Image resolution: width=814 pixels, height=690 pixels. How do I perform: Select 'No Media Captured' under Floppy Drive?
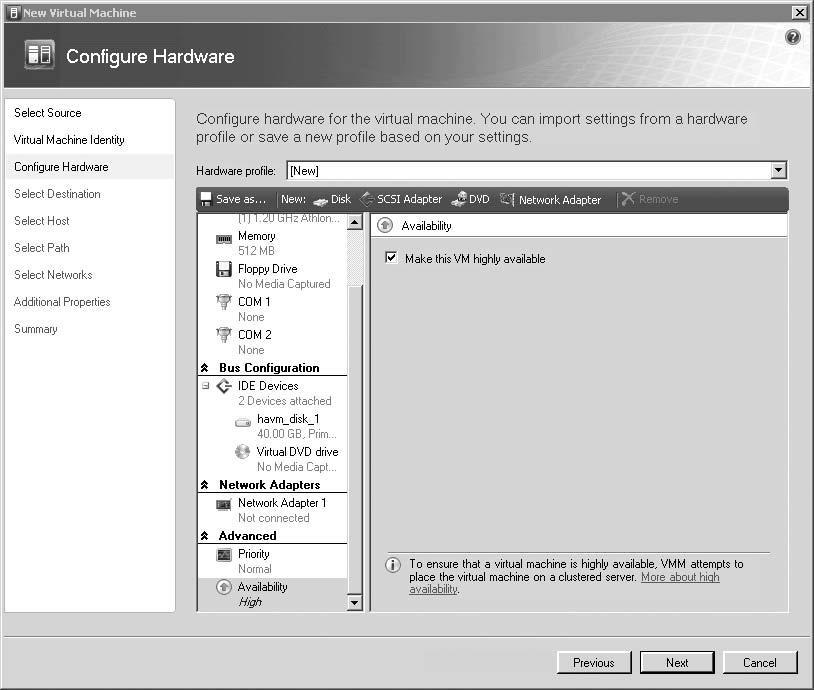click(x=284, y=284)
